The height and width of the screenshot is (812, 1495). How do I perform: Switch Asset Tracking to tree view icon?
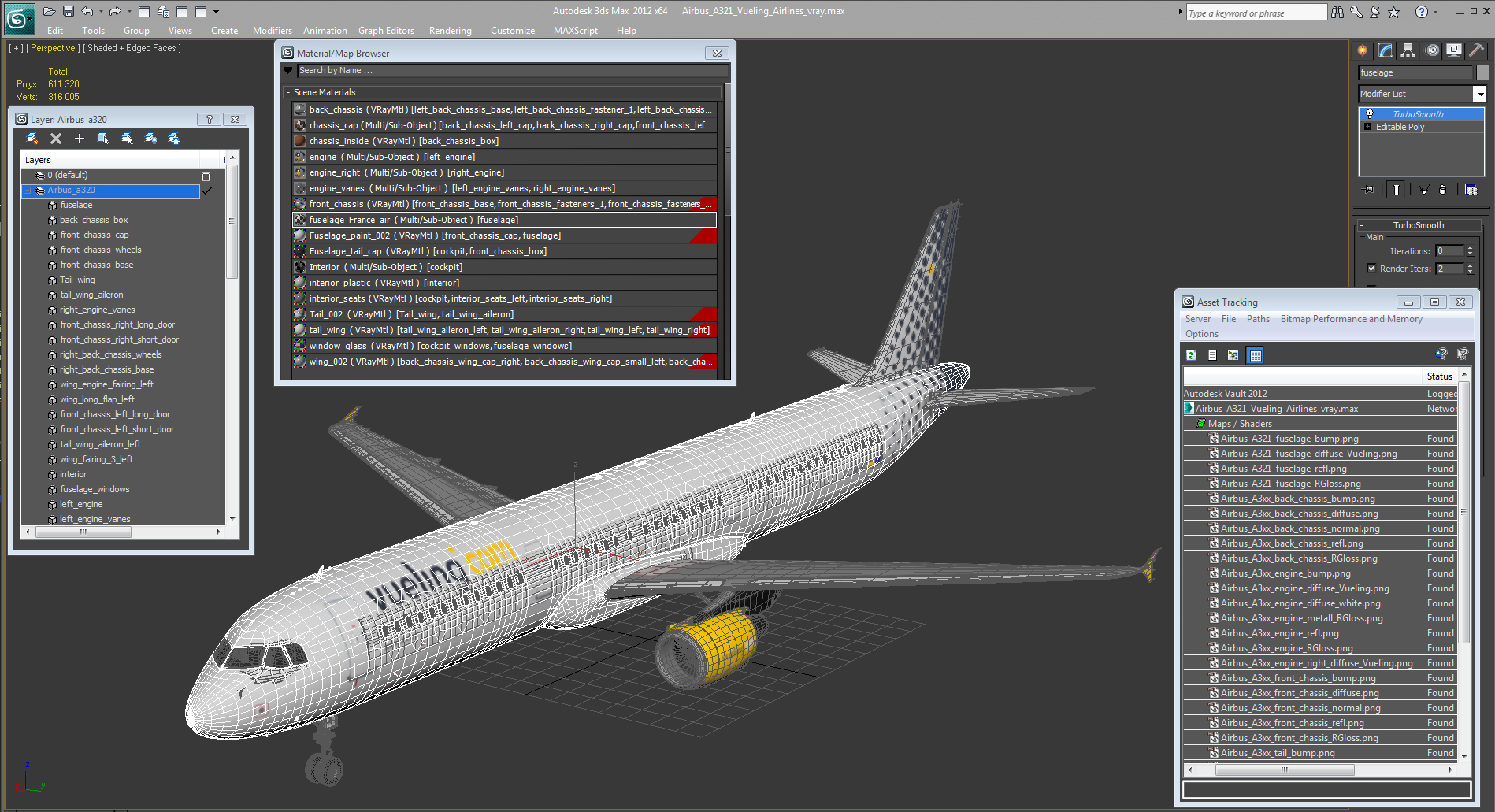click(x=1233, y=355)
